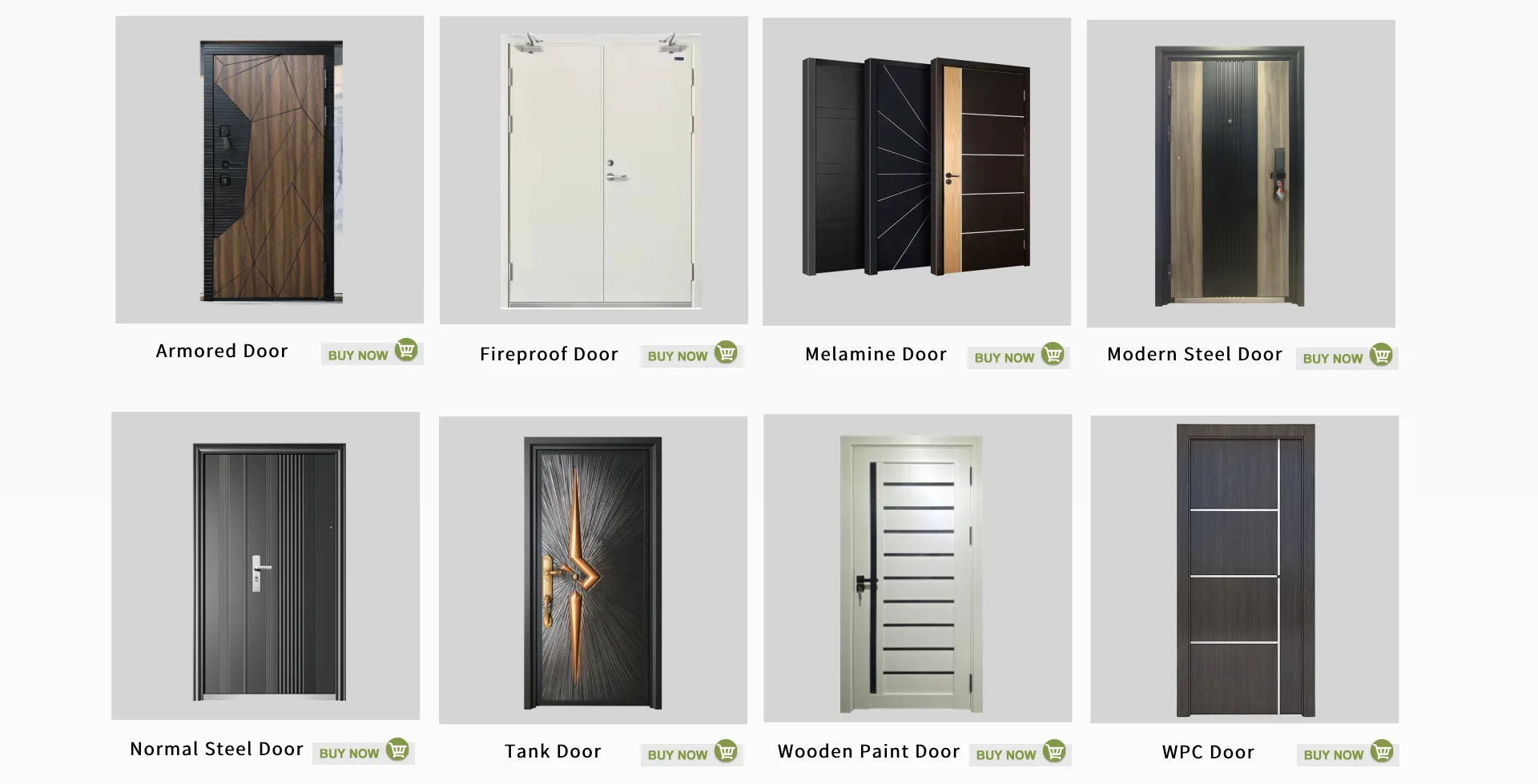Click the cart icon beside Armored Door
The height and width of the screenshot is (784, 1538).
pyautogui.click(x=407, y=351)
